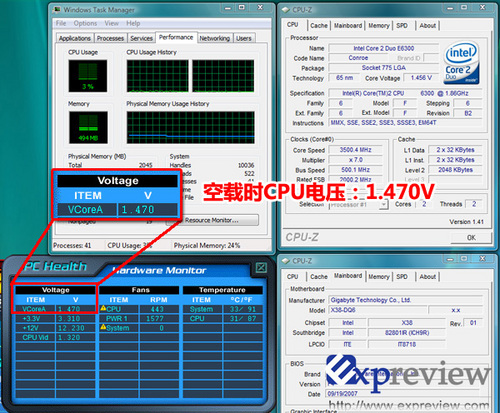Open the Memory tab in lower CPU-Z window
This screenshot has width=500, height=413.
(379, 277)
